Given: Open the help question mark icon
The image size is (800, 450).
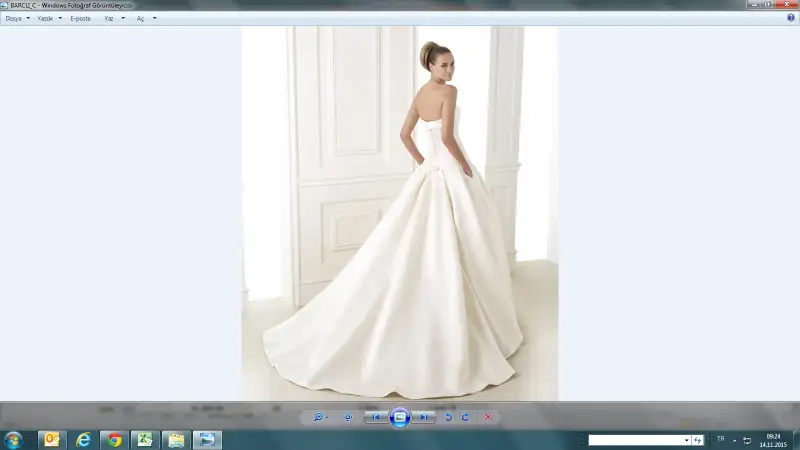Looking at the screenshot, I should tap(791, 18).
